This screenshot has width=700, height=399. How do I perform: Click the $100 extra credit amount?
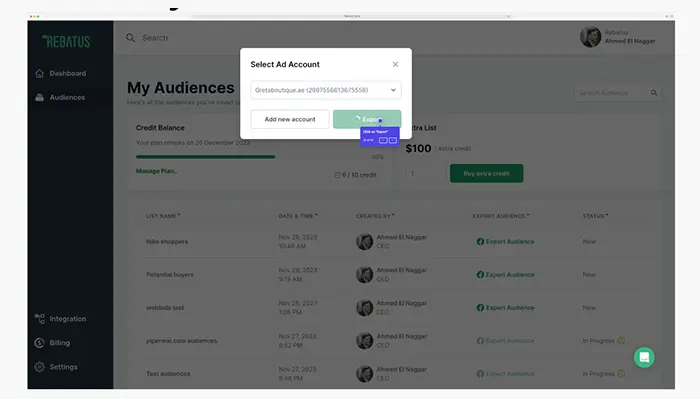coord(418,149)
